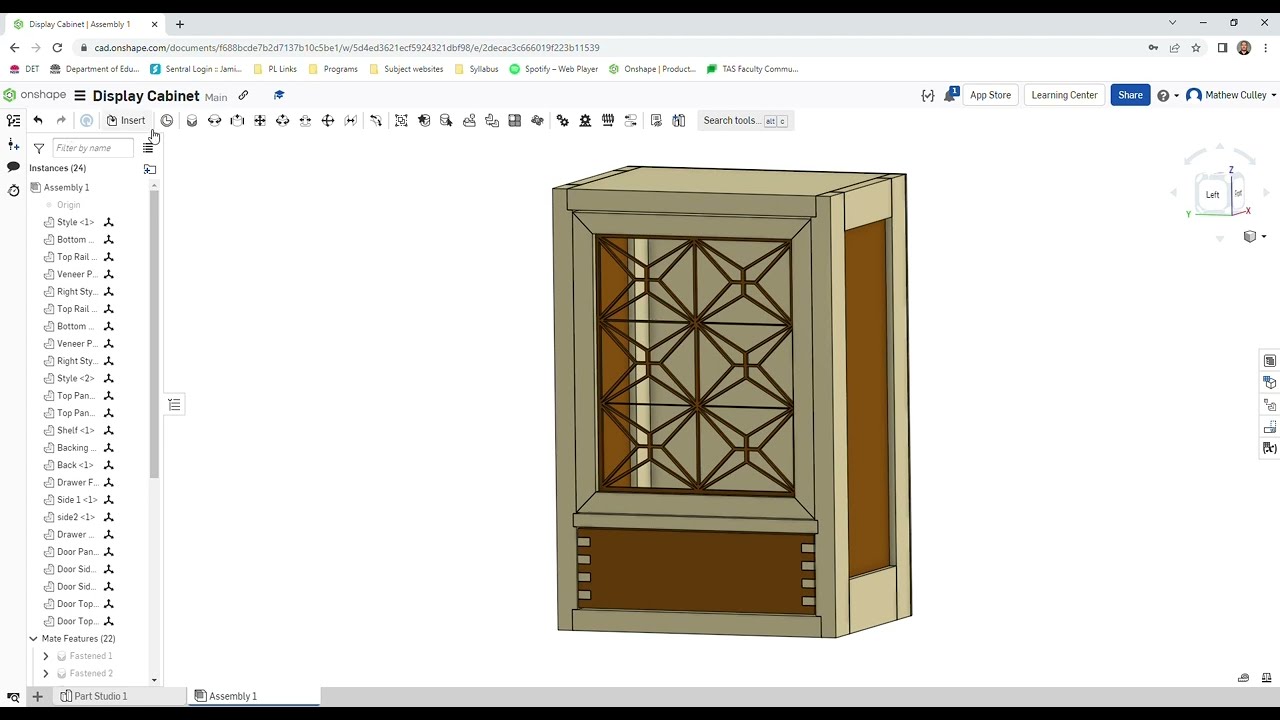Click the add folder icon beside Instances
Image resolution: width=1280 pixels, height=720 pixels.
click(150, 169)
